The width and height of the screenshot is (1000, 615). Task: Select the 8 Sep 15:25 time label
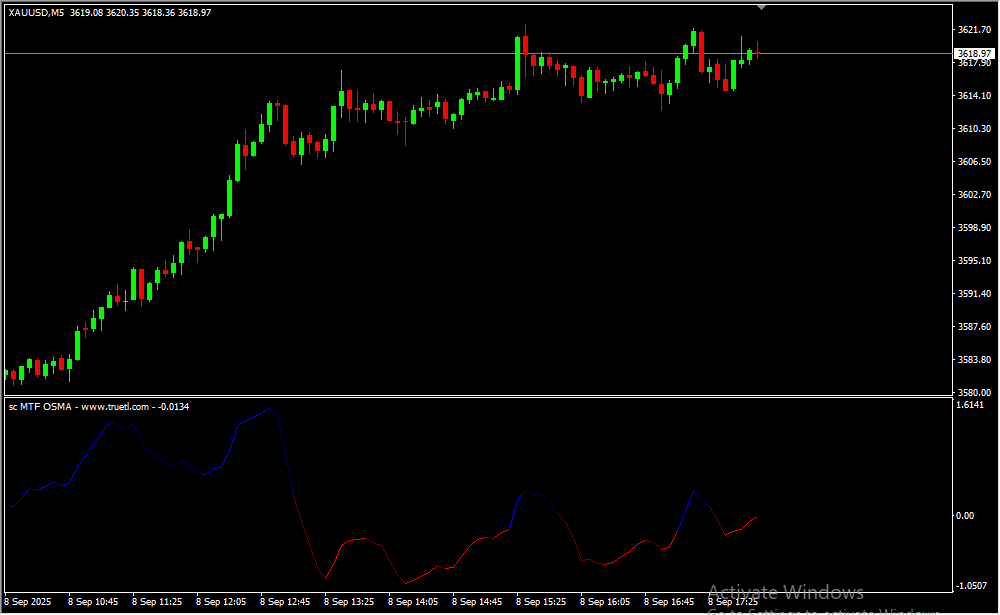click(541, 602)
